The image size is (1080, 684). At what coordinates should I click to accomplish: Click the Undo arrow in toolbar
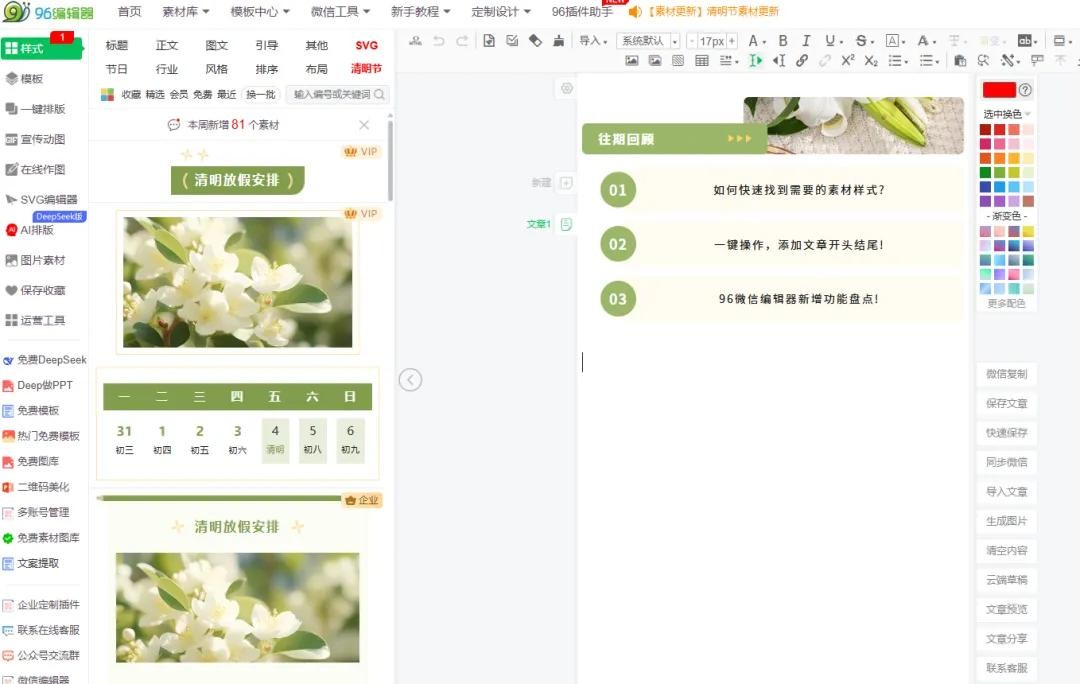(438, 41)
